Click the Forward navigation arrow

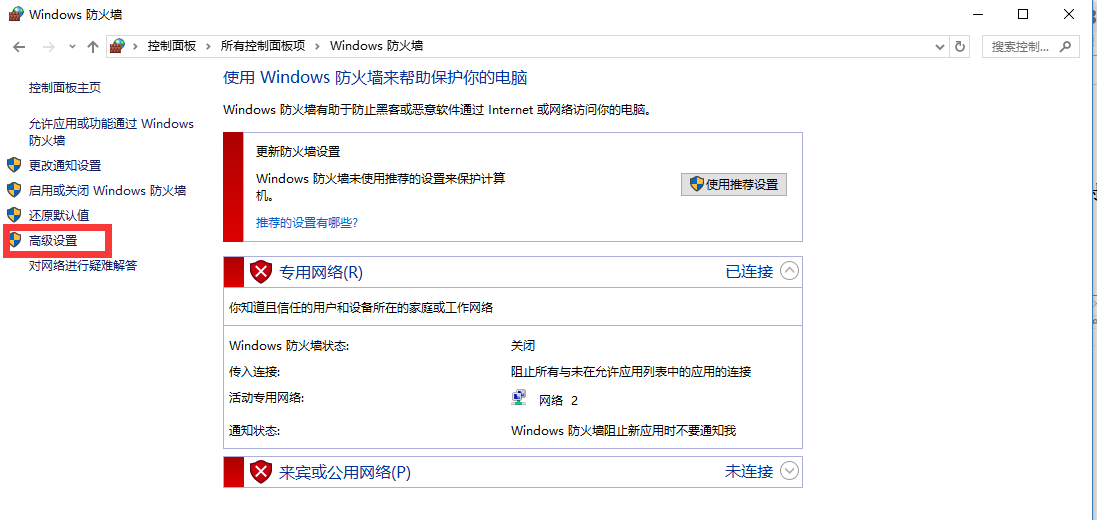[48, 47]
